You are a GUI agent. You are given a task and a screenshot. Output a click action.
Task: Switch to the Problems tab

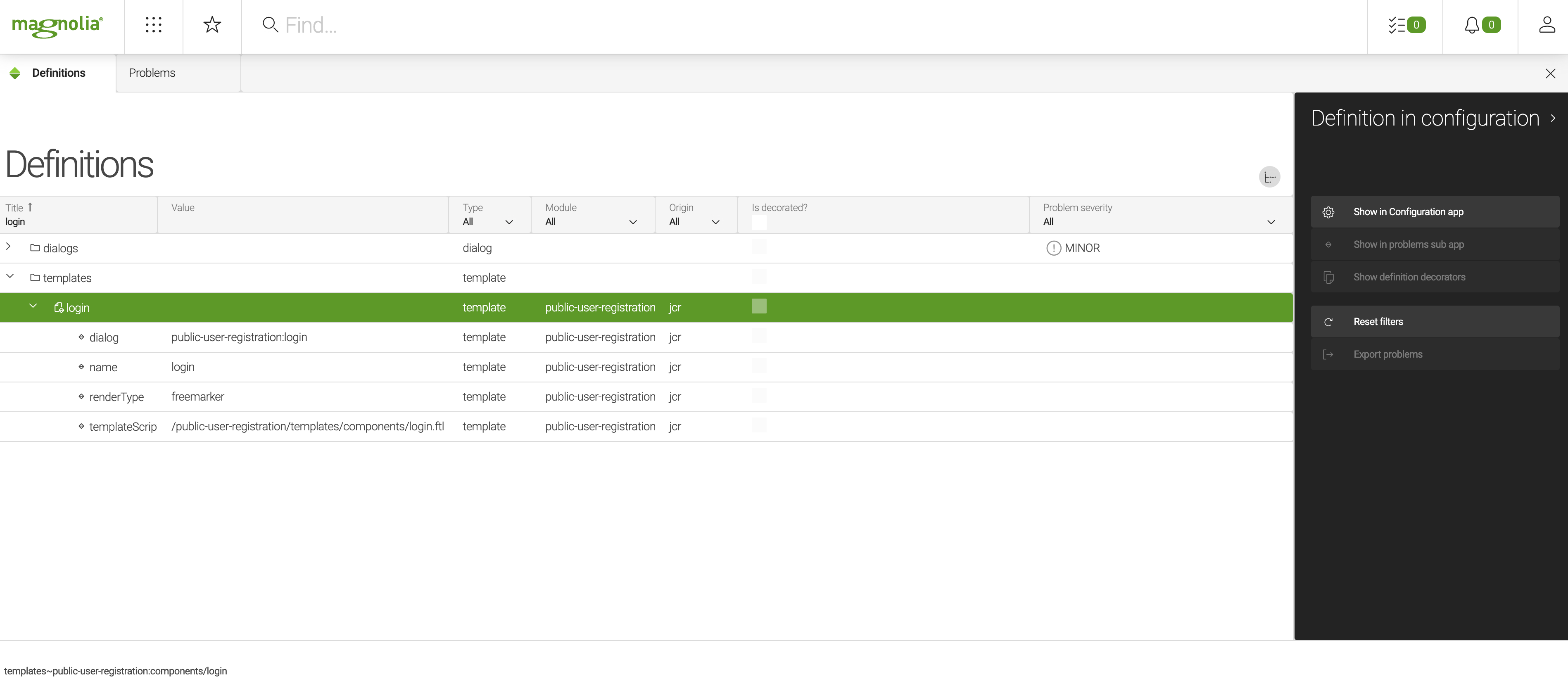[152, 72]
